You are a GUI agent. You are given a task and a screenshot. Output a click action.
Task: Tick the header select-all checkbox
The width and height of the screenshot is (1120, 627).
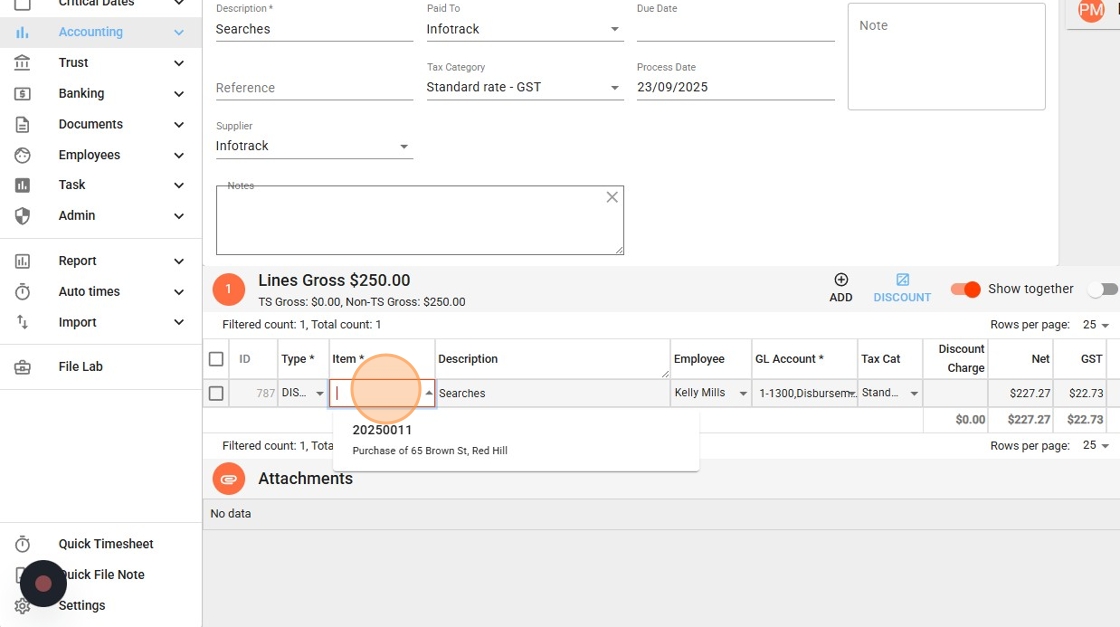pyautogui.click(x=216, y=359)
